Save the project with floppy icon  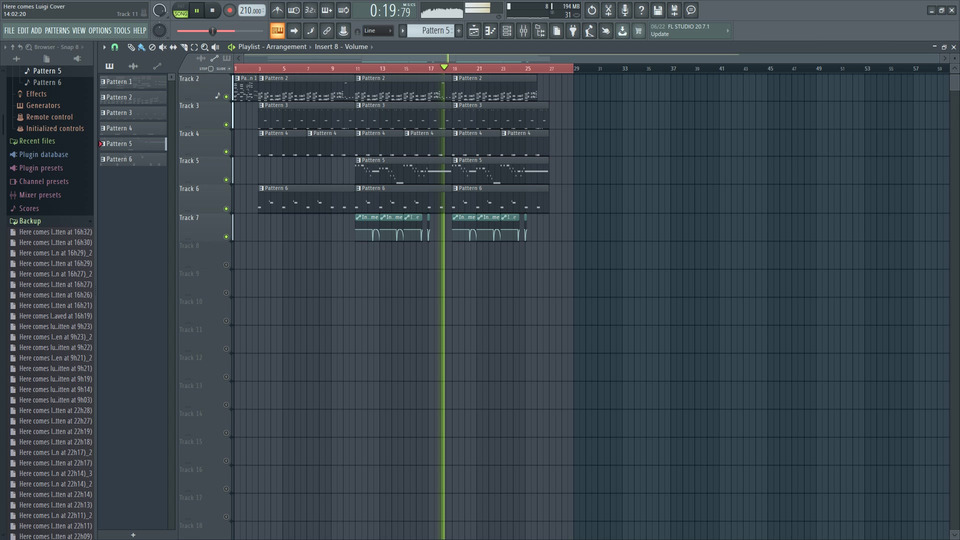pos(658,10)
